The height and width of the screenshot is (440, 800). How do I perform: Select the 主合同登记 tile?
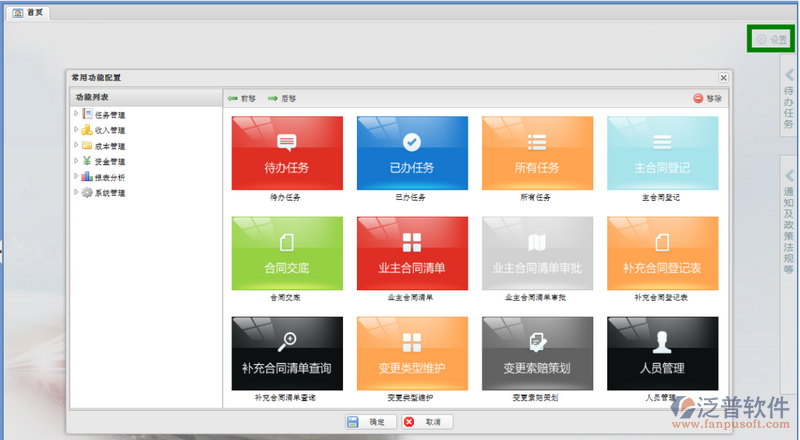662,153
